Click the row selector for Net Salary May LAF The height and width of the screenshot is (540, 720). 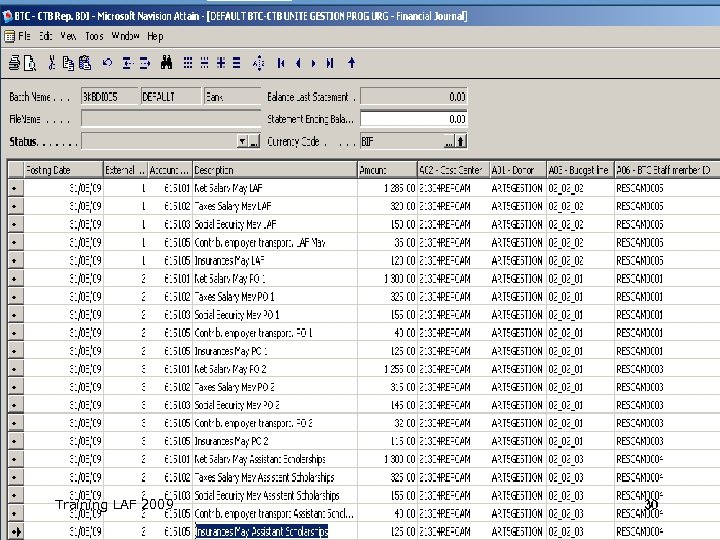pyautogui.click(x=15, y=188)
